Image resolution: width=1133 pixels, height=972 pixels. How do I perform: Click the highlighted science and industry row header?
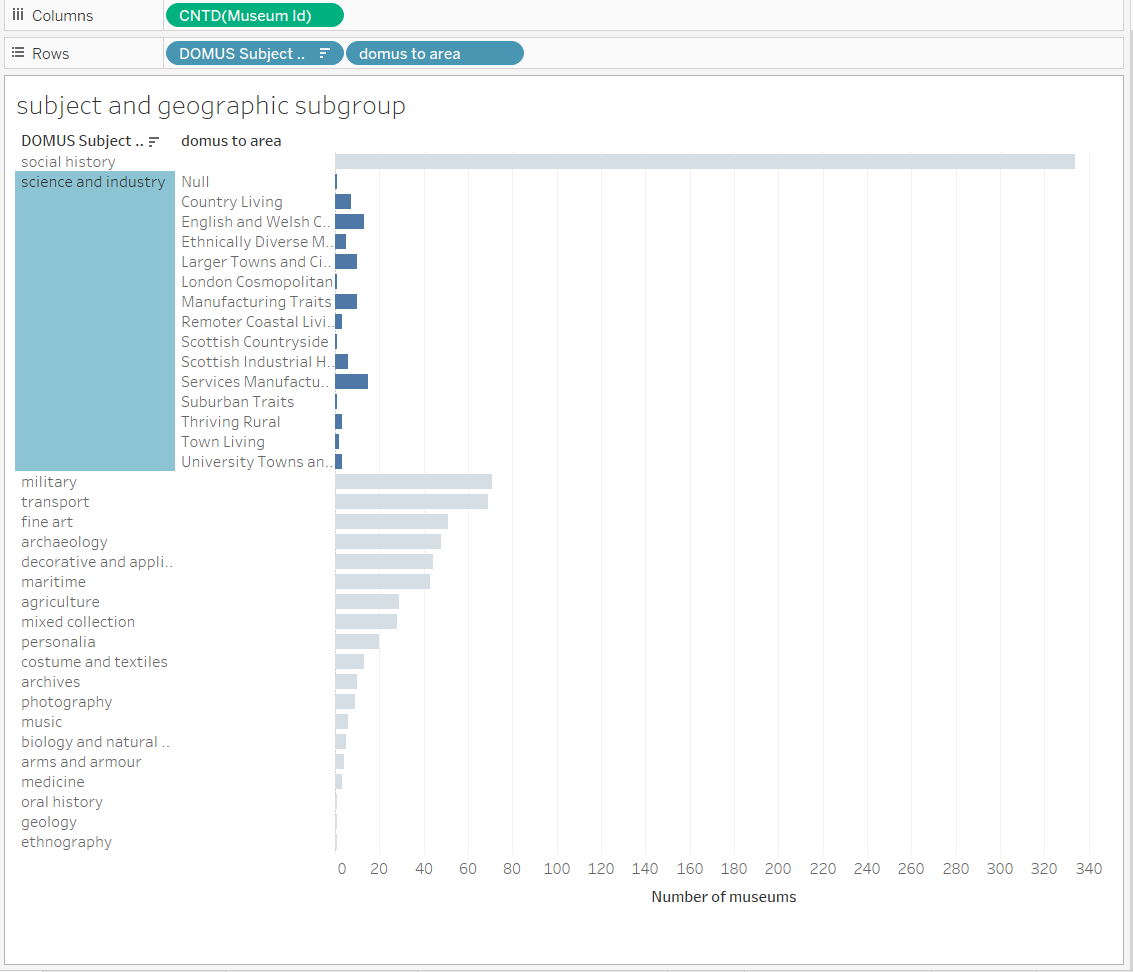coord(93,181)
